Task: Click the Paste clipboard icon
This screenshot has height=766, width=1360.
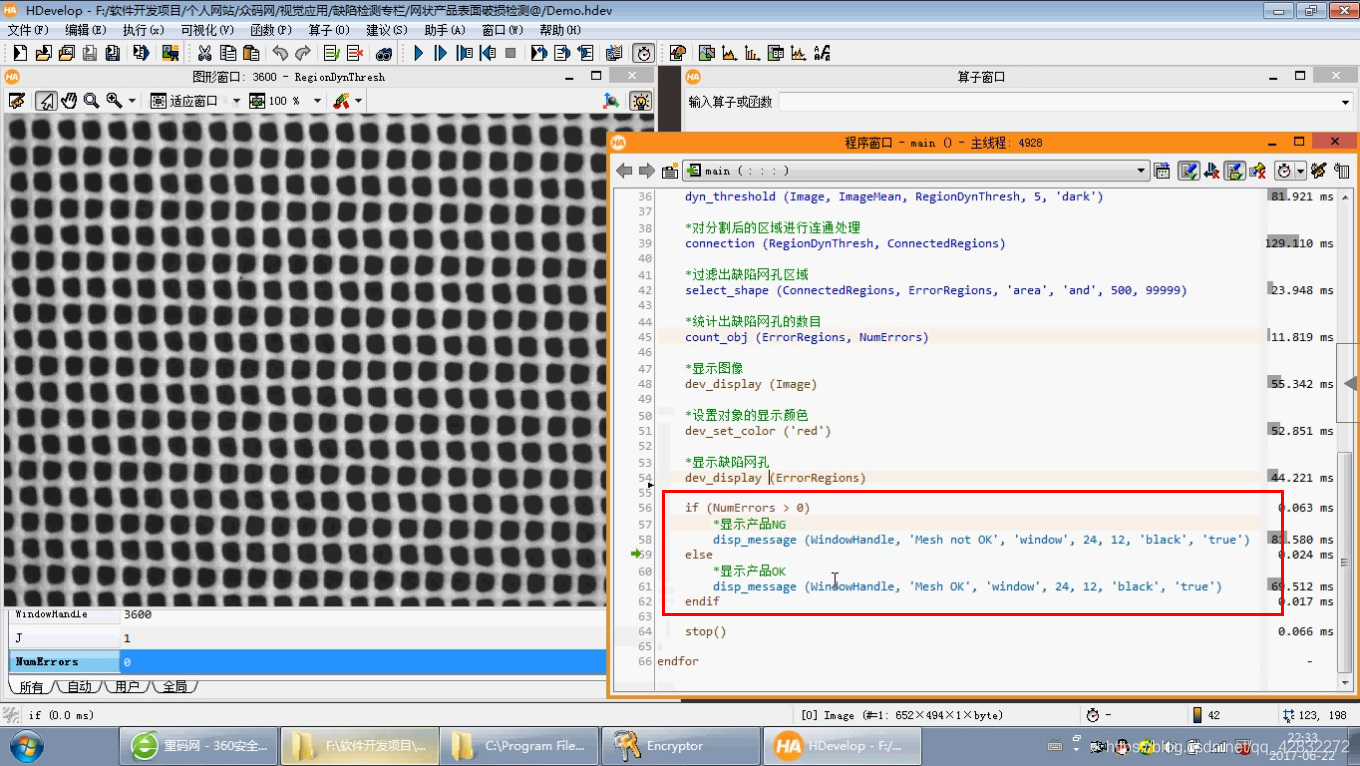Action: tap(251, 53)
